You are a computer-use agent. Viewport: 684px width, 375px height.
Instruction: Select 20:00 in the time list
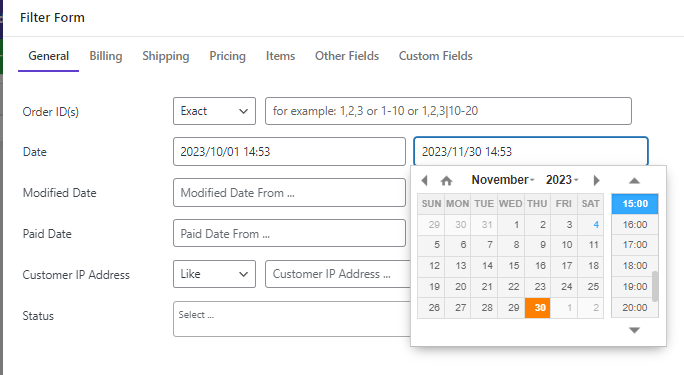click(635, 307)
